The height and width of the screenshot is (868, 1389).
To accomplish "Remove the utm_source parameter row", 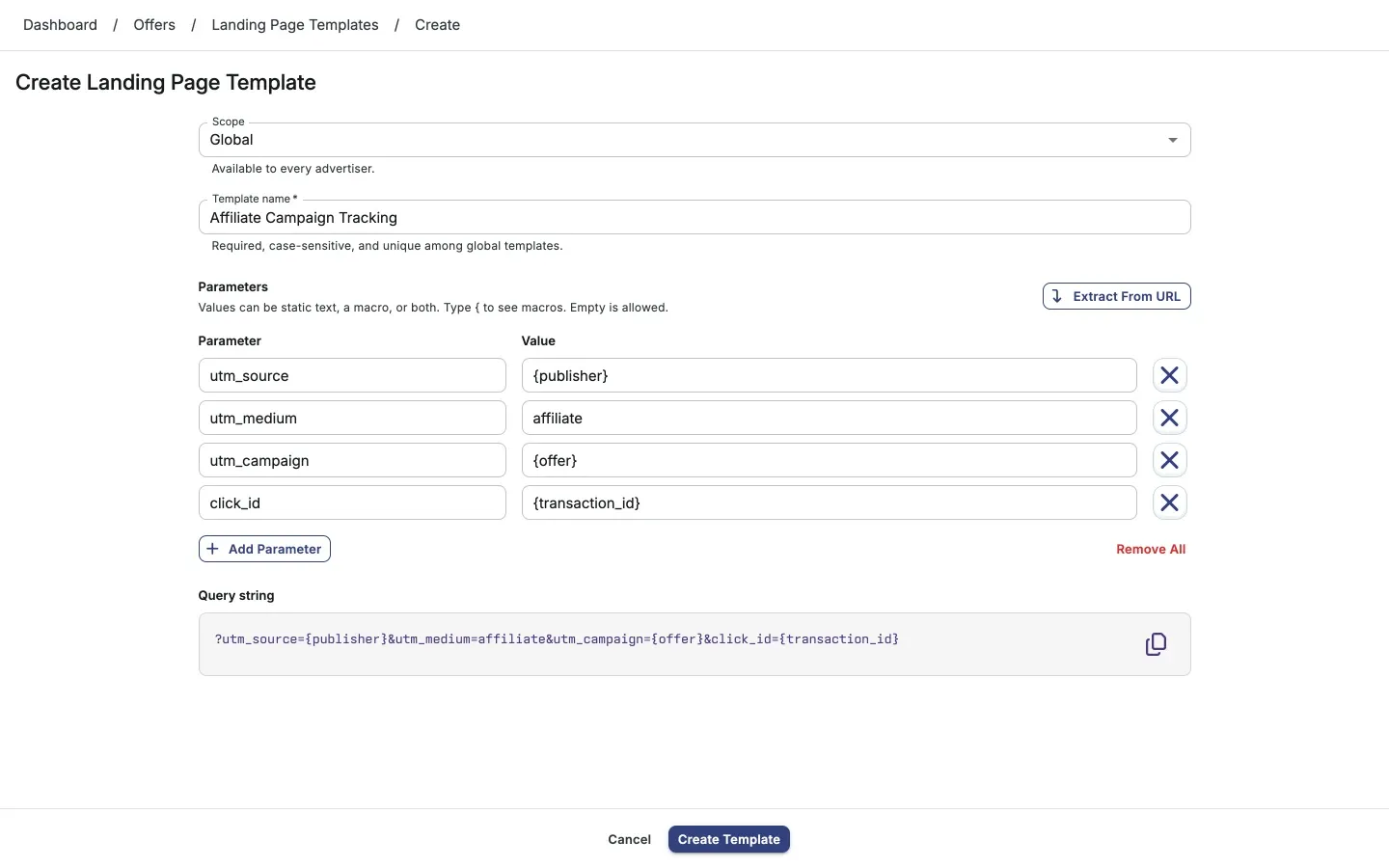I will click(1169, 375).
